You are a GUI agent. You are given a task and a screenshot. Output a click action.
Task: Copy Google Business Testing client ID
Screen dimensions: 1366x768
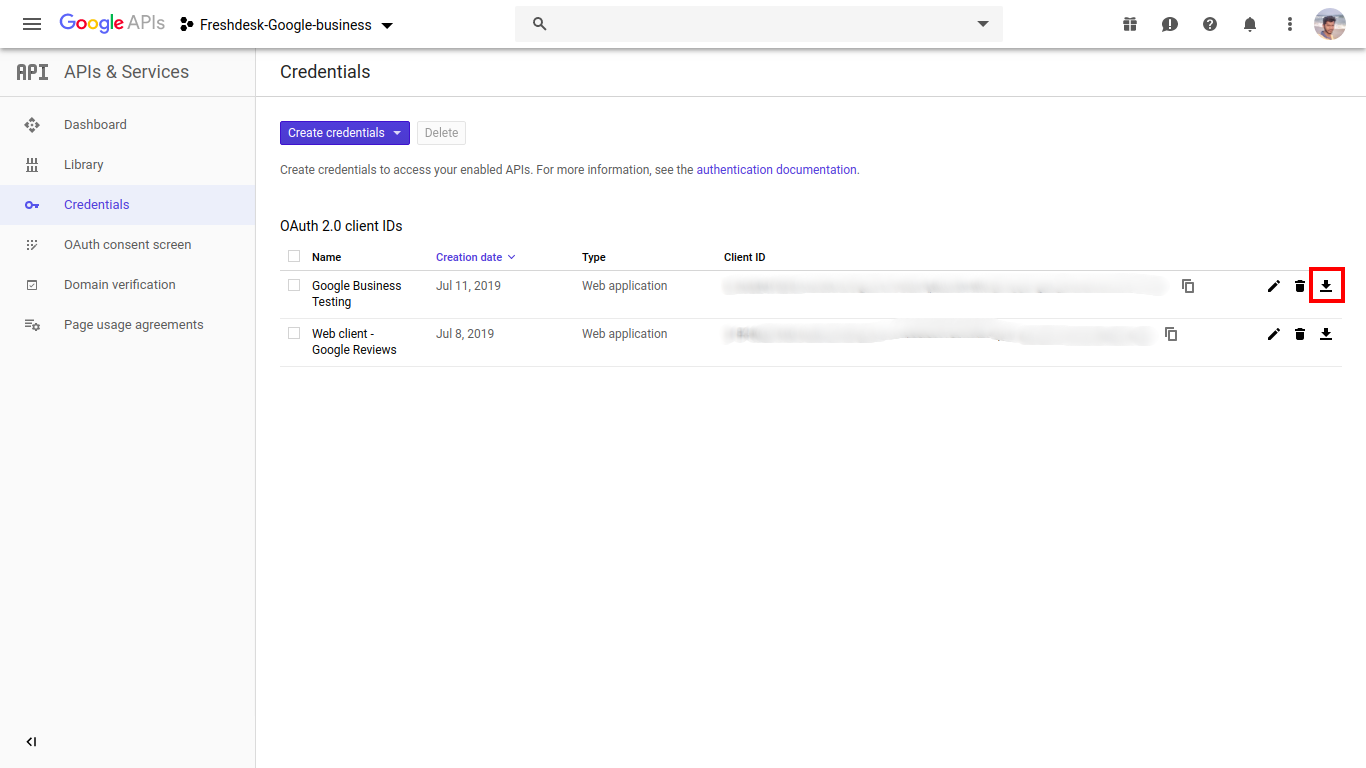coord(1188,286)
